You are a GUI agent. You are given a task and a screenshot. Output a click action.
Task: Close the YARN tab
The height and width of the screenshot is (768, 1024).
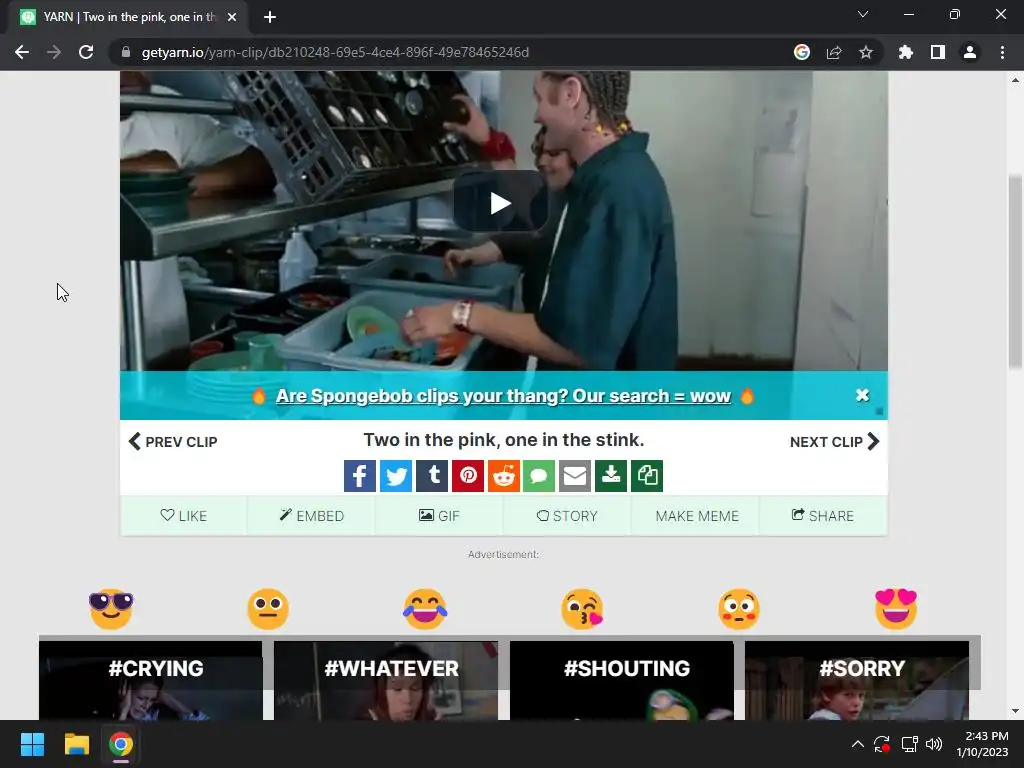(232, 17)
